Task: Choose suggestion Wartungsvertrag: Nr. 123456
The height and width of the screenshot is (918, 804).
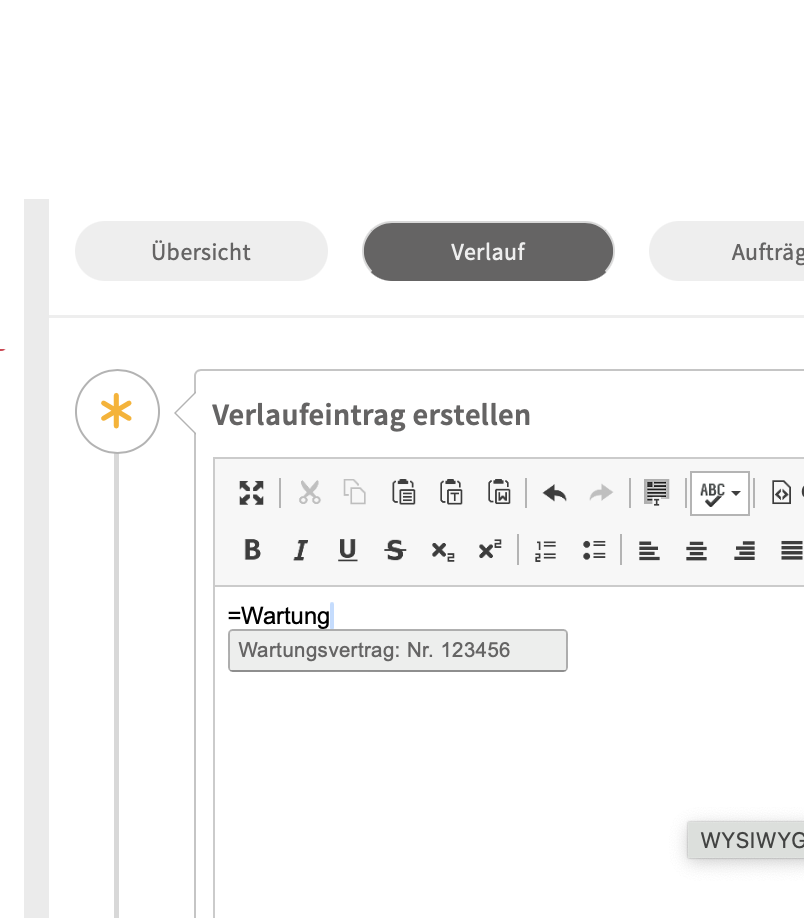Action: point(397,650)
